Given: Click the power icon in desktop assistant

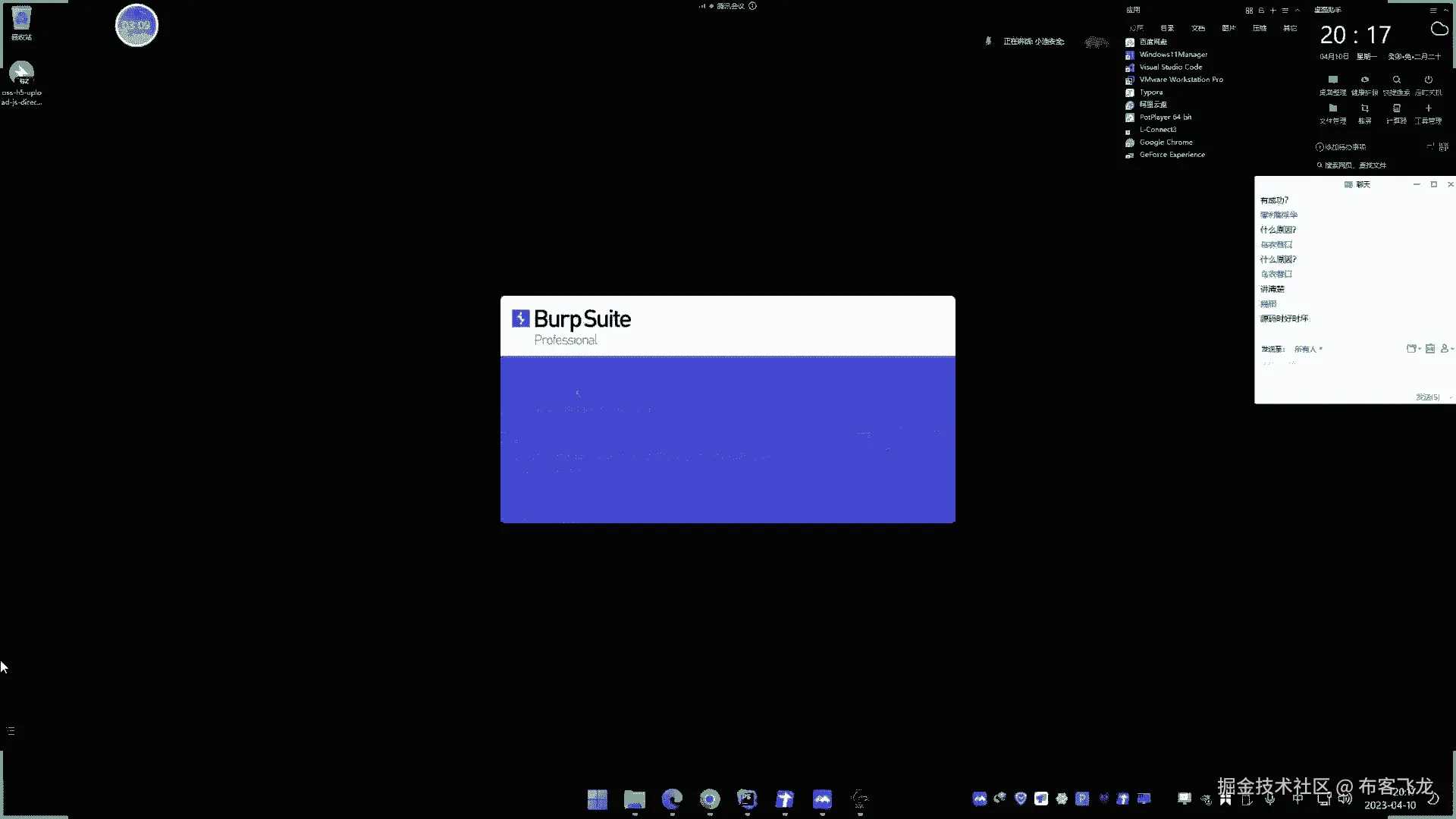Looking at the screenshot, I should click(x=1428, y=80).
